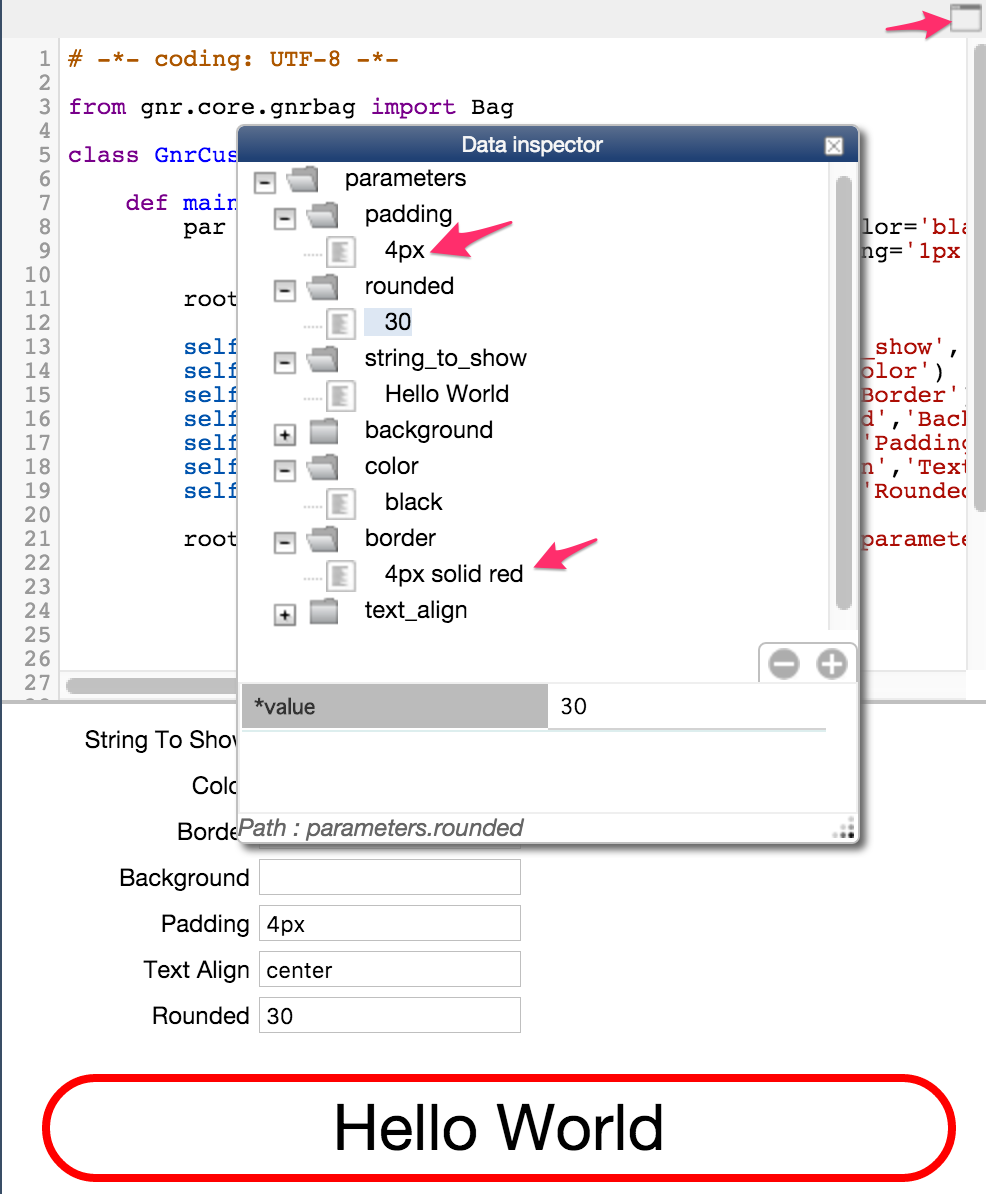The image size is (986, 1194).
Task: Click the Hello World rounded preview box
Action: coord(499,1128)
